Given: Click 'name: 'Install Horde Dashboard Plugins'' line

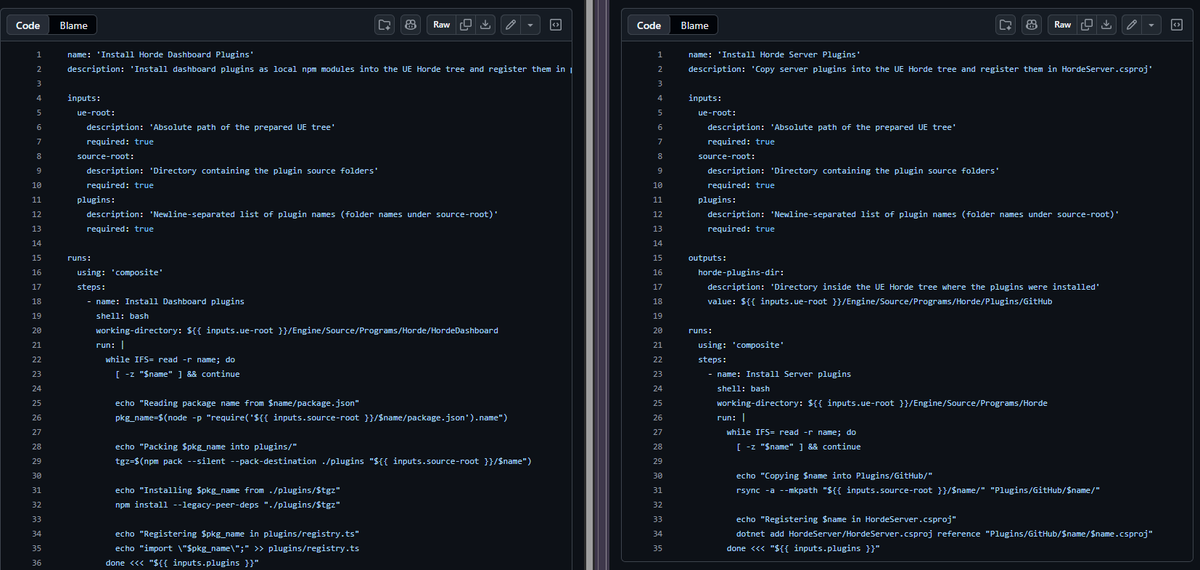Looking at the screenshot, I should tap(160, 53).
